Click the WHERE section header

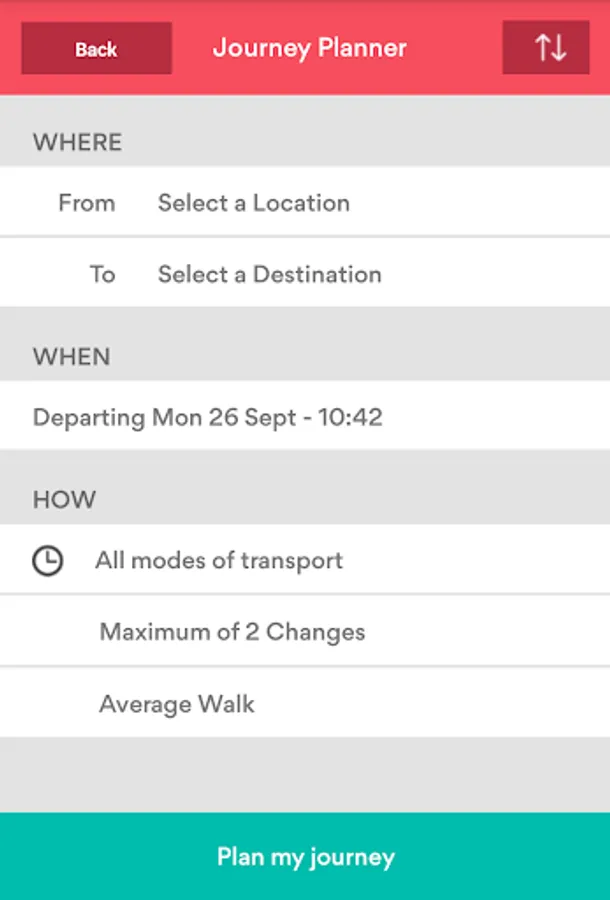coord(77,142)
